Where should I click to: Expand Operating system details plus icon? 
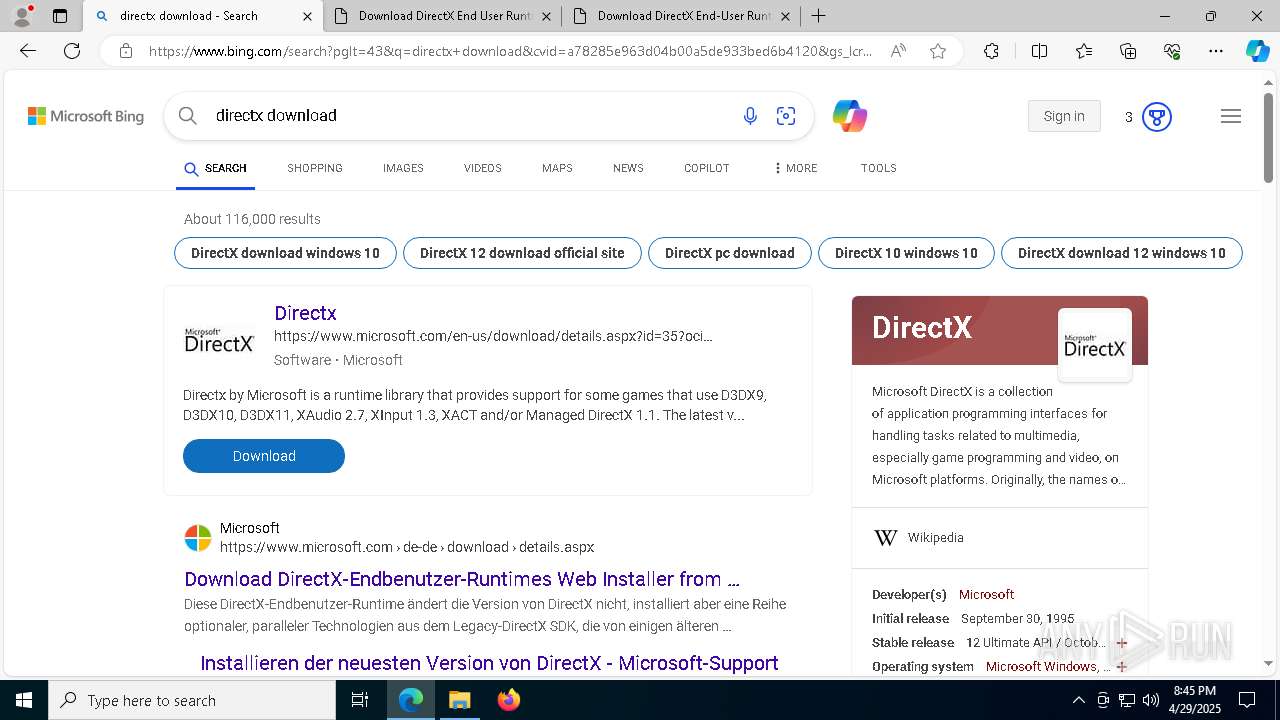1121,667
